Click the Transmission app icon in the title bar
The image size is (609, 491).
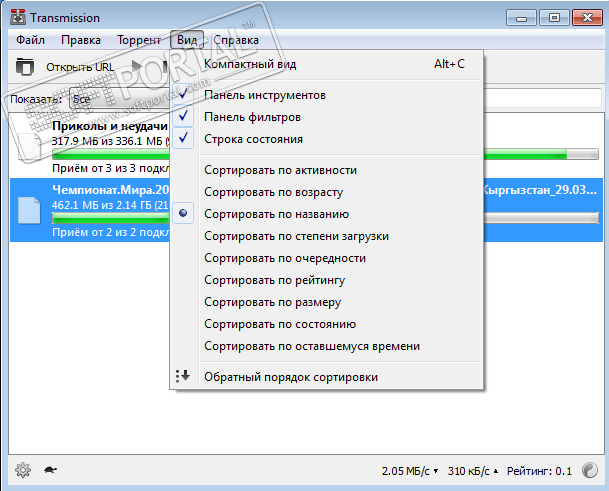tap(18, 17)
